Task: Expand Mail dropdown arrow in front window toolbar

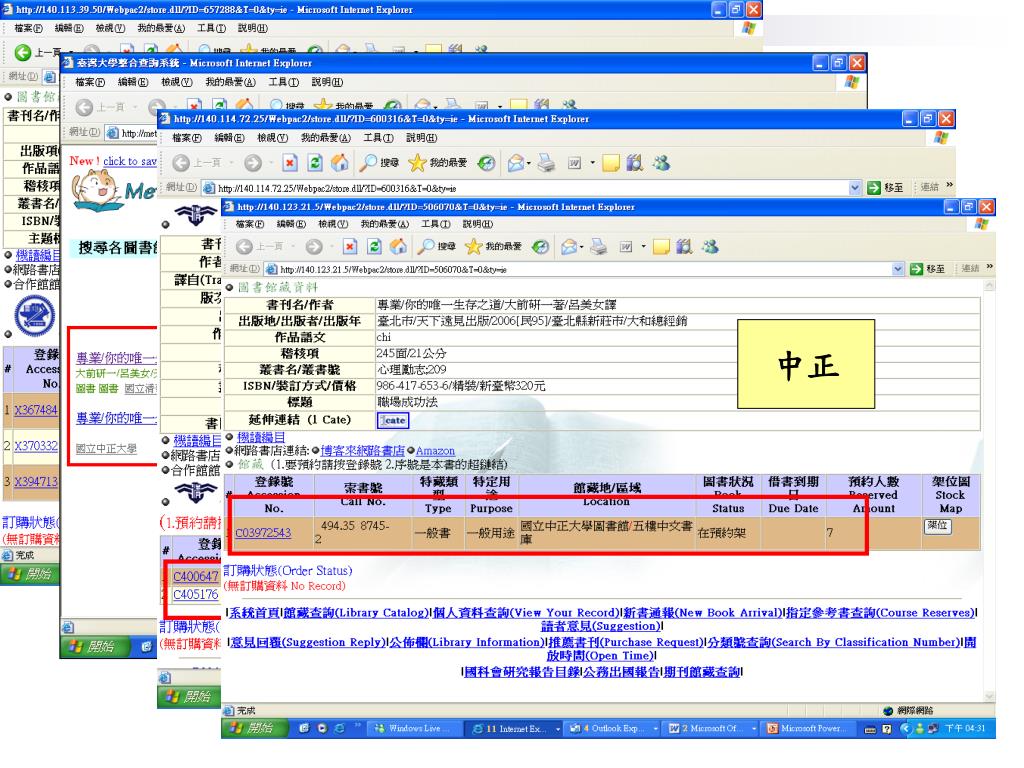Action: (x=582, y=247)
